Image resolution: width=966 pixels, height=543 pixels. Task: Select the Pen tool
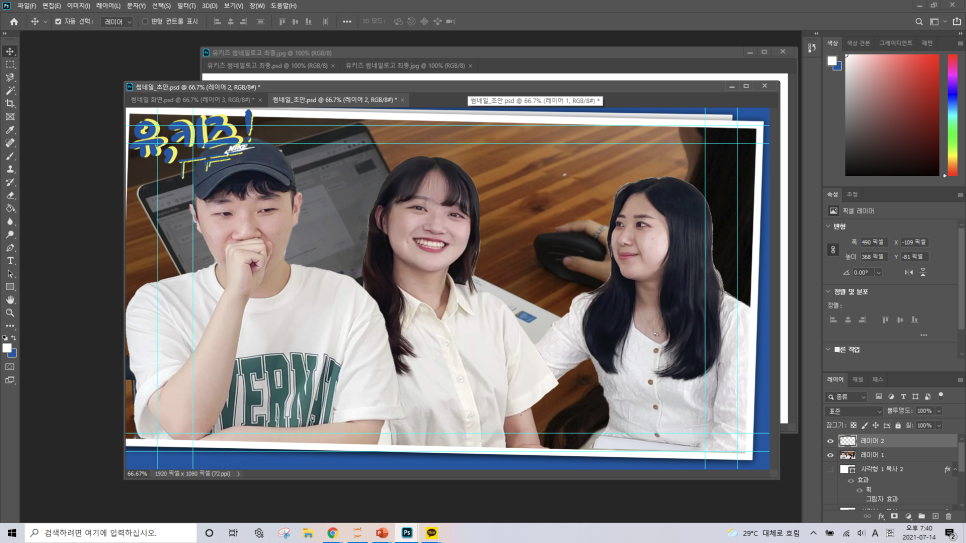click(x=10, y=248)
